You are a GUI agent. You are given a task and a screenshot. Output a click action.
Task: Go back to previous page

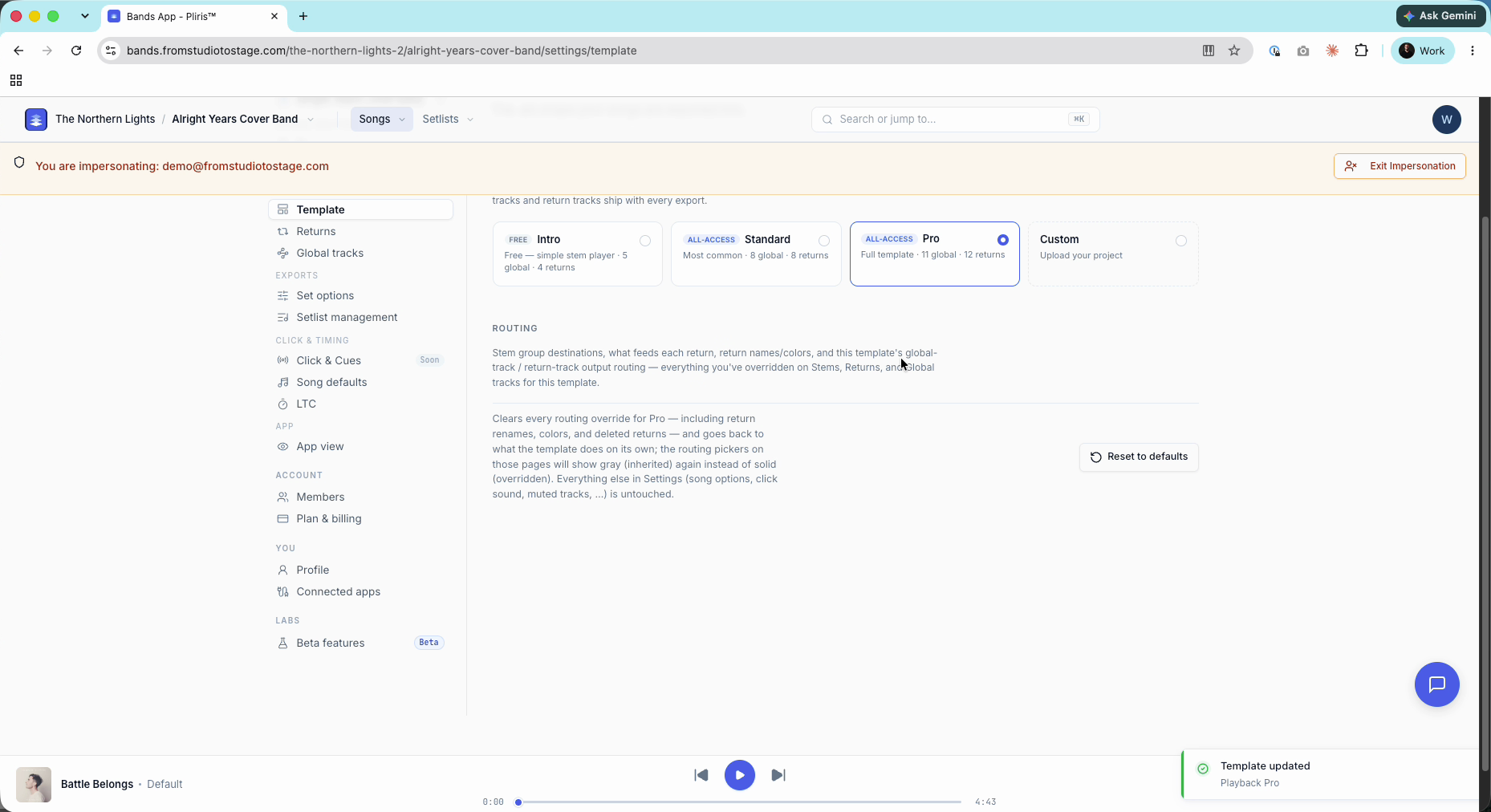(18, 51)
